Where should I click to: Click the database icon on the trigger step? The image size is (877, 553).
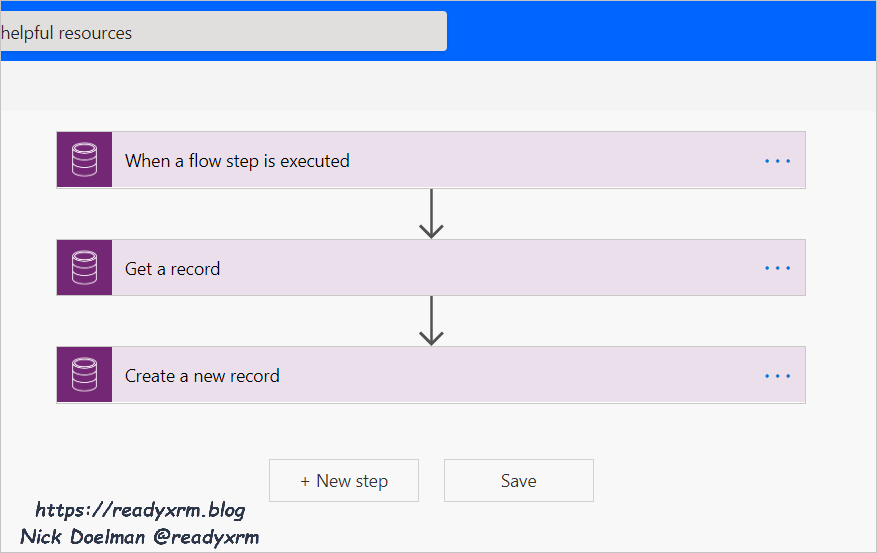84,160
